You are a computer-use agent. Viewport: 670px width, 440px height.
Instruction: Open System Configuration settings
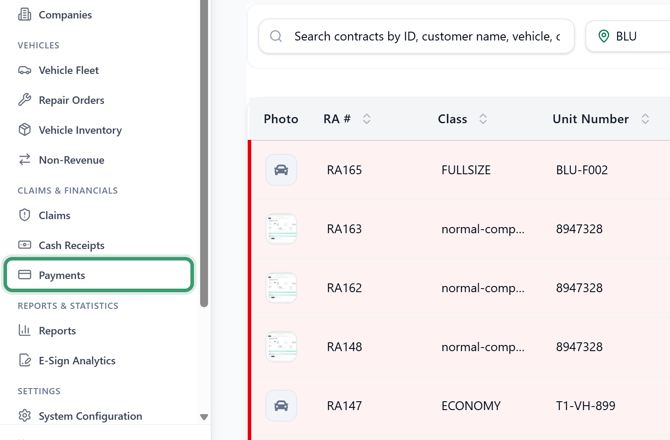pos(90,416)
